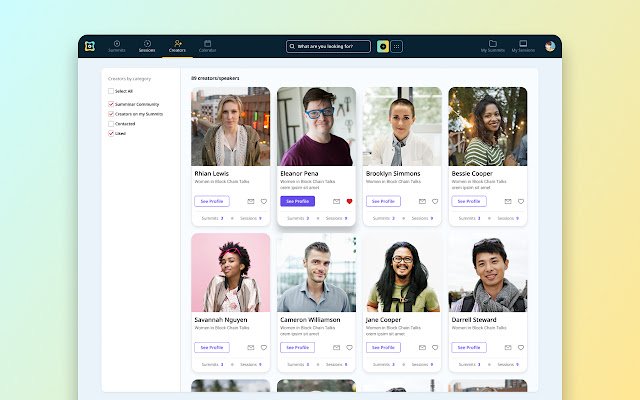Image resolution: width=640 pixels, height=400 pixels.
Task: Open Eleanor Pena's profile photo
Action: coord(316,126)
